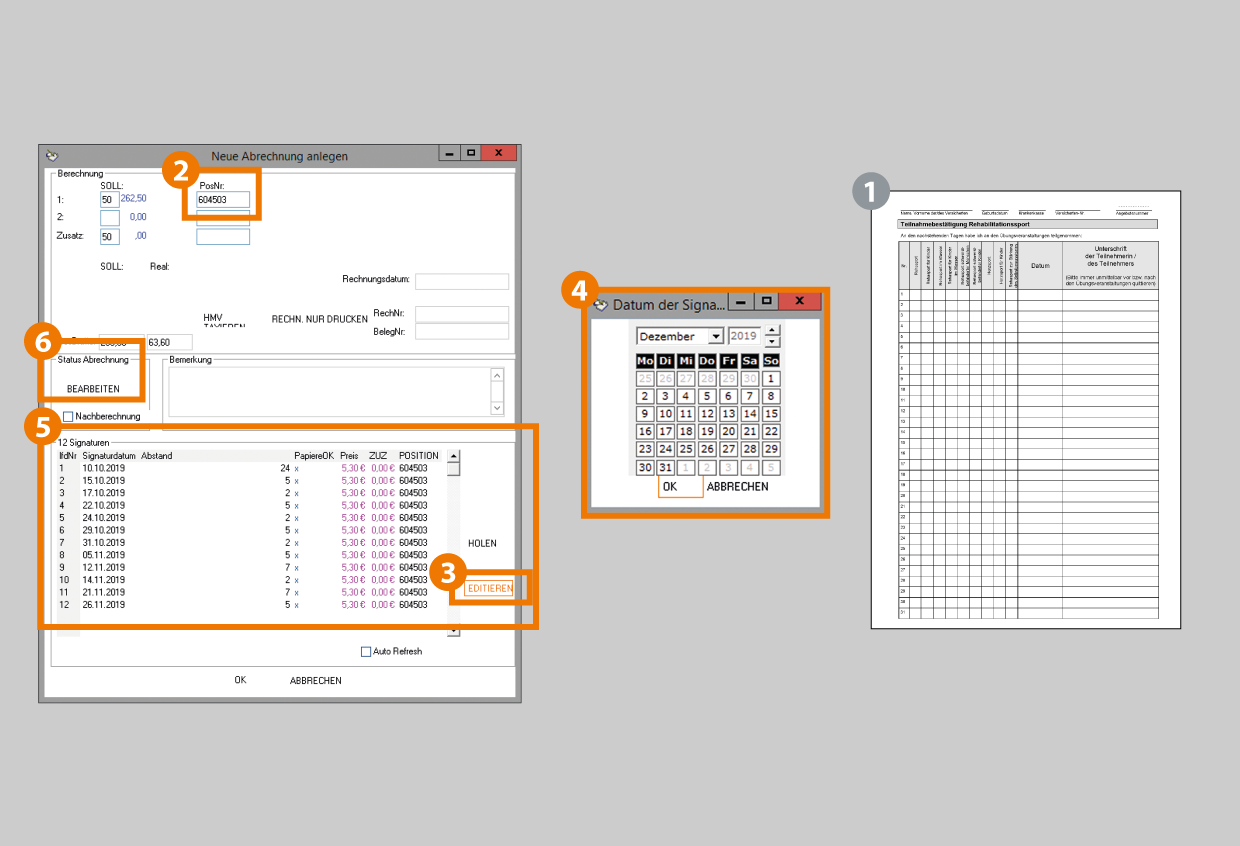Click the app icon in the Neue Abrechnung title bar

click(x=52, y=155)
